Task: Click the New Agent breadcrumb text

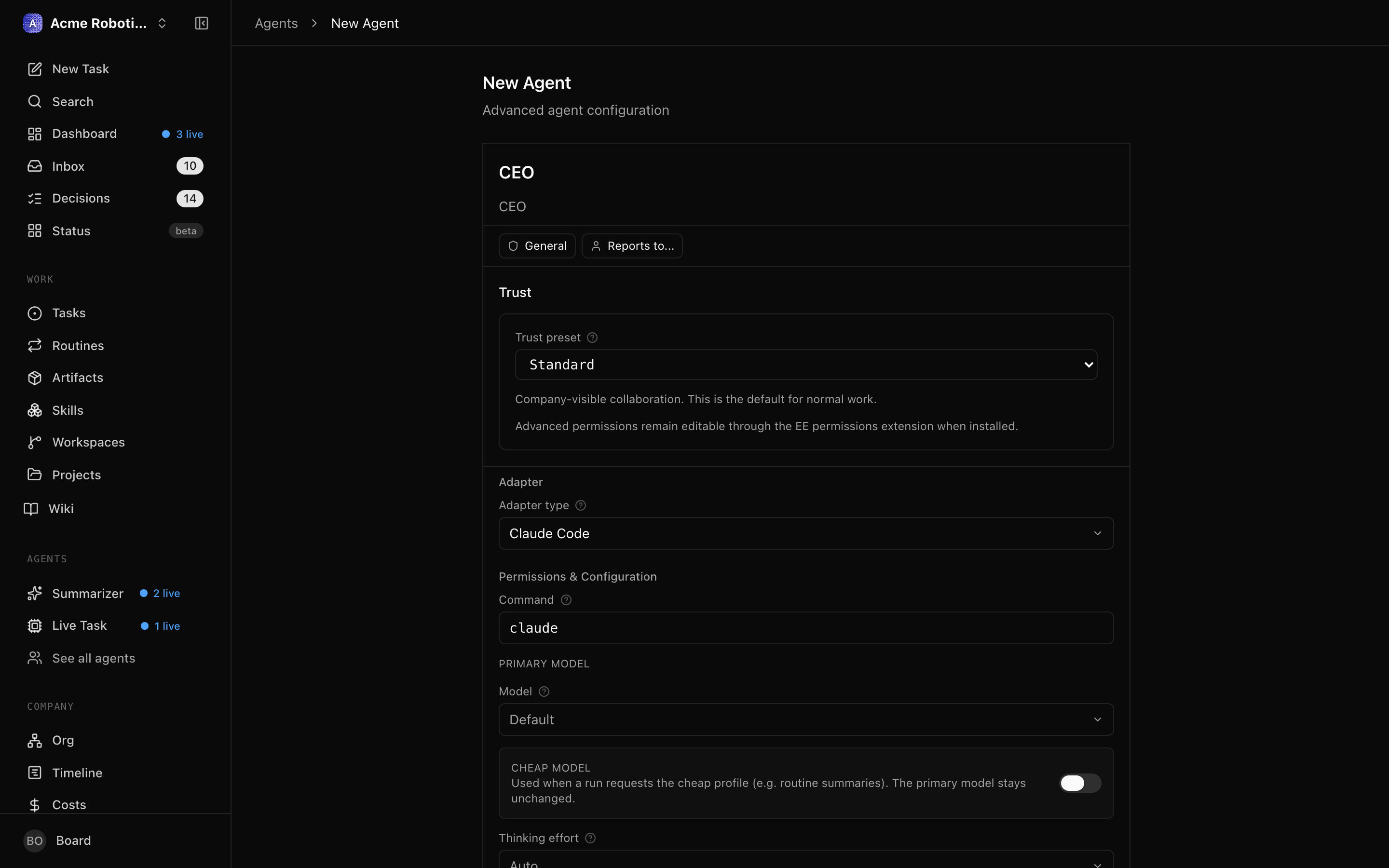Action: point(365,23)
